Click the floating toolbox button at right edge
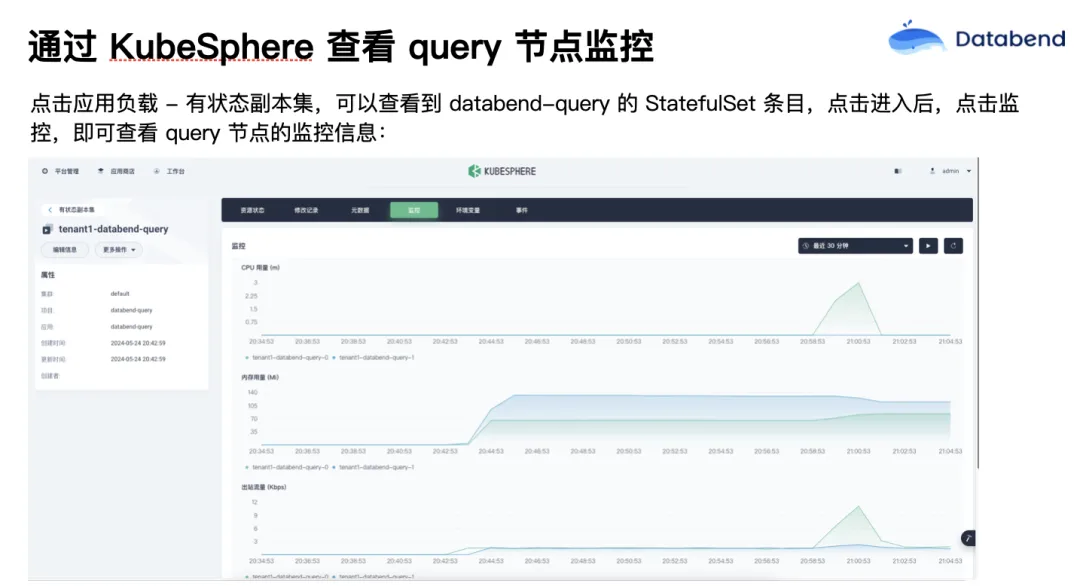This screenshot has height=586, width=1080. coord(968,538)
